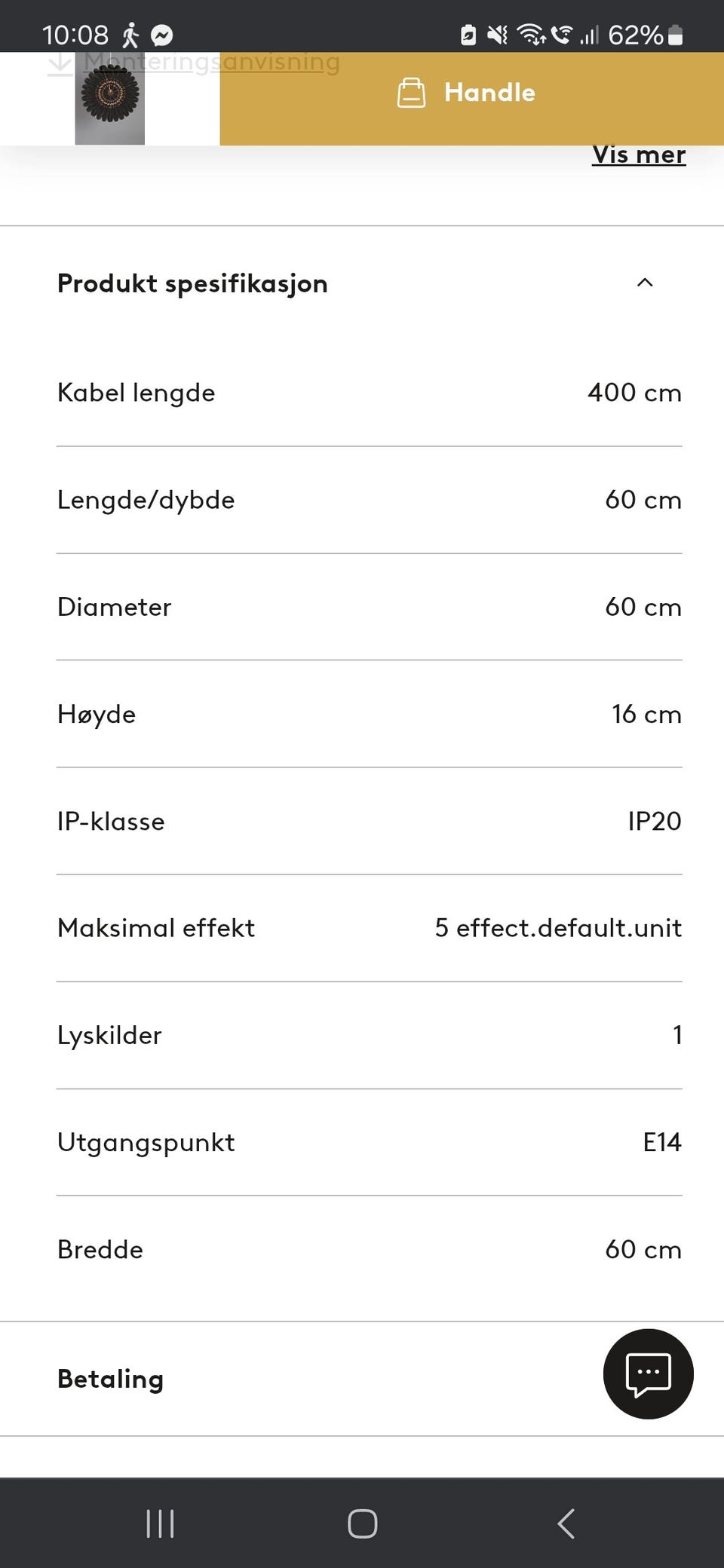This screenshot has height=1568, width=724.
Task: Tap the download arrow icon beside Monteringsanvisning
Action: point(60,63)
